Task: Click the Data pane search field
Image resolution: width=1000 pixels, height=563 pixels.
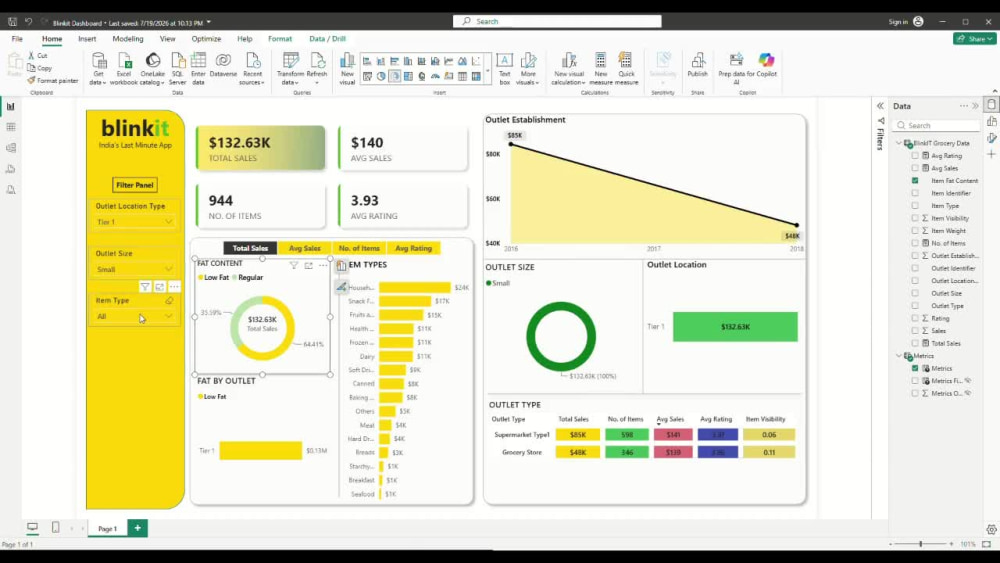Action: click(x=937, y=126)
